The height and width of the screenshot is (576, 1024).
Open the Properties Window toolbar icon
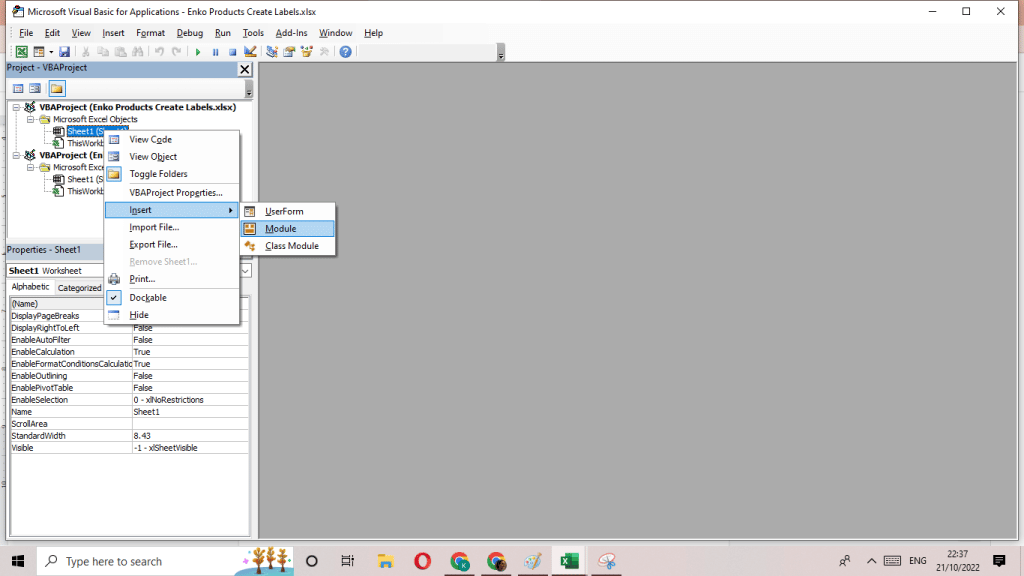click(289, 52)
